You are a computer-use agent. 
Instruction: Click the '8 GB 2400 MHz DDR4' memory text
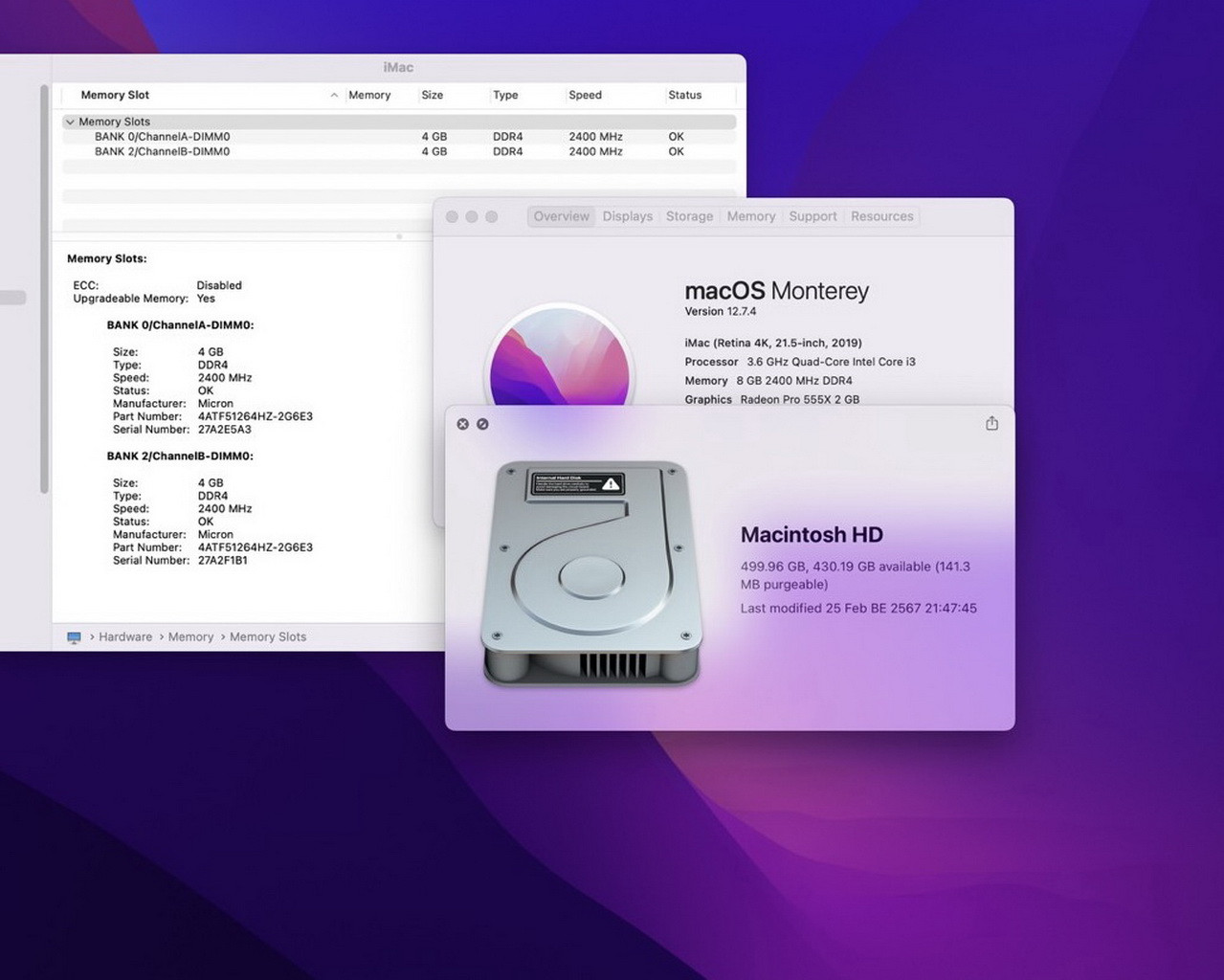click(x=794, y=381)
